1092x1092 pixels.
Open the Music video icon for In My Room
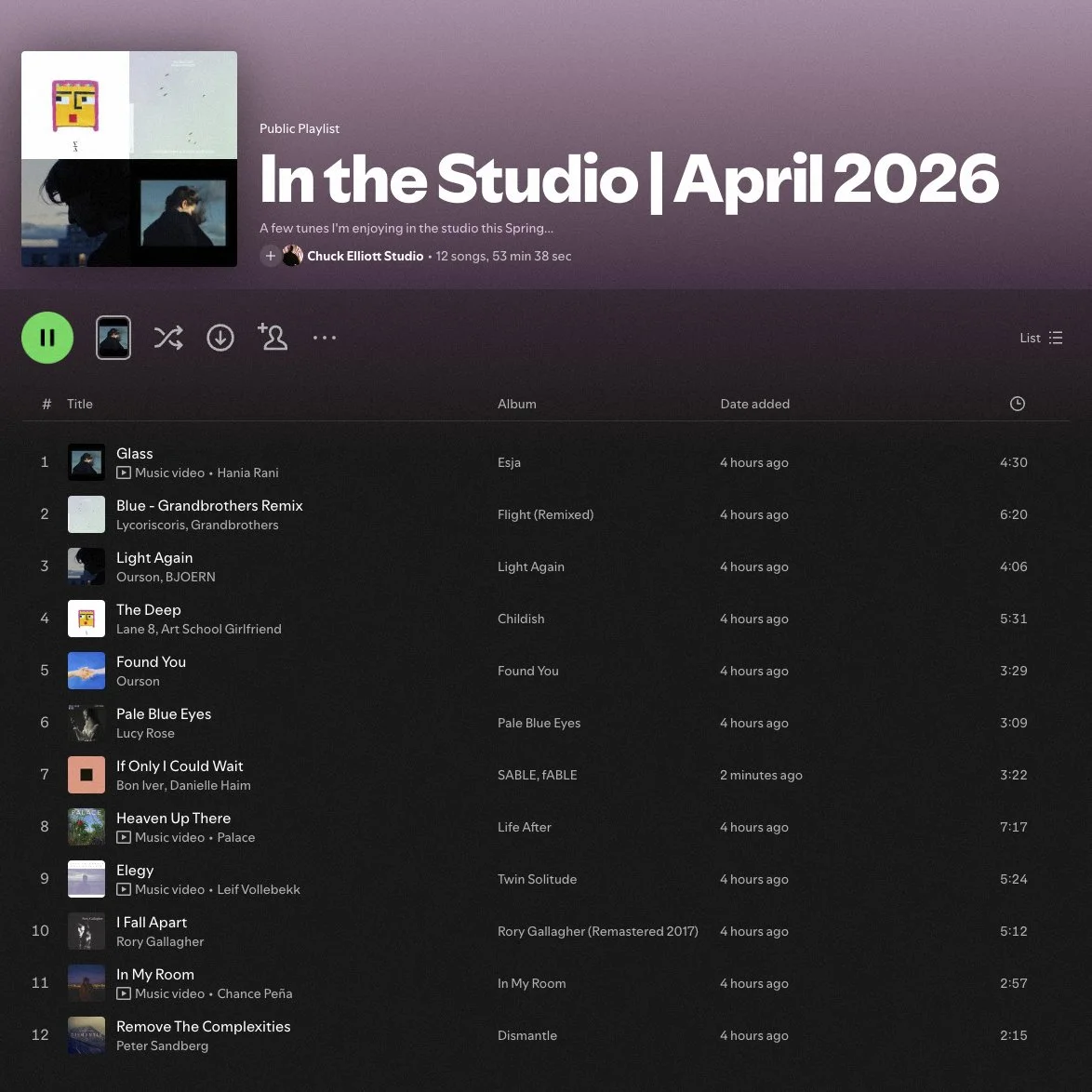point(124,993)
